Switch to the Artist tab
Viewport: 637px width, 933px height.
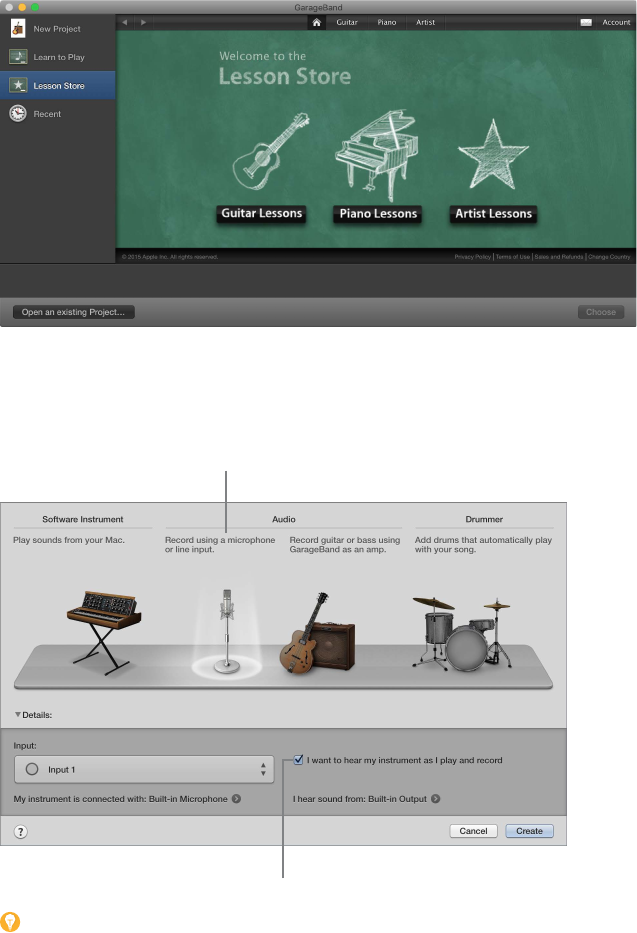[425, 22]
